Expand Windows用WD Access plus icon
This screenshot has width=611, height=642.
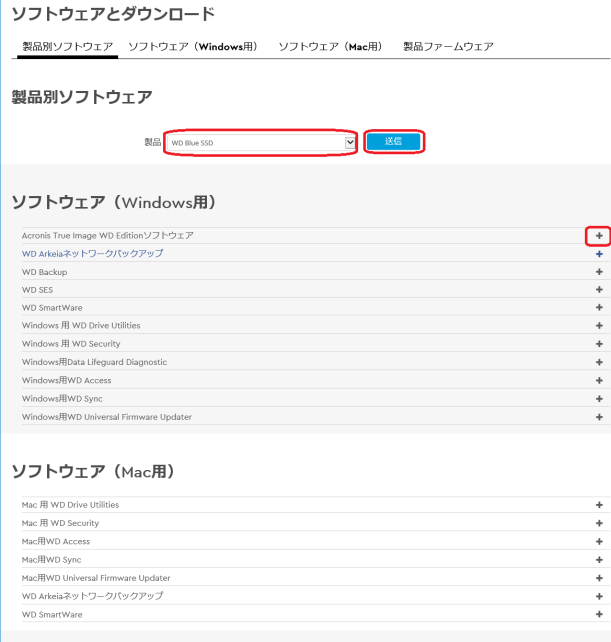click(x=599, y=380)
